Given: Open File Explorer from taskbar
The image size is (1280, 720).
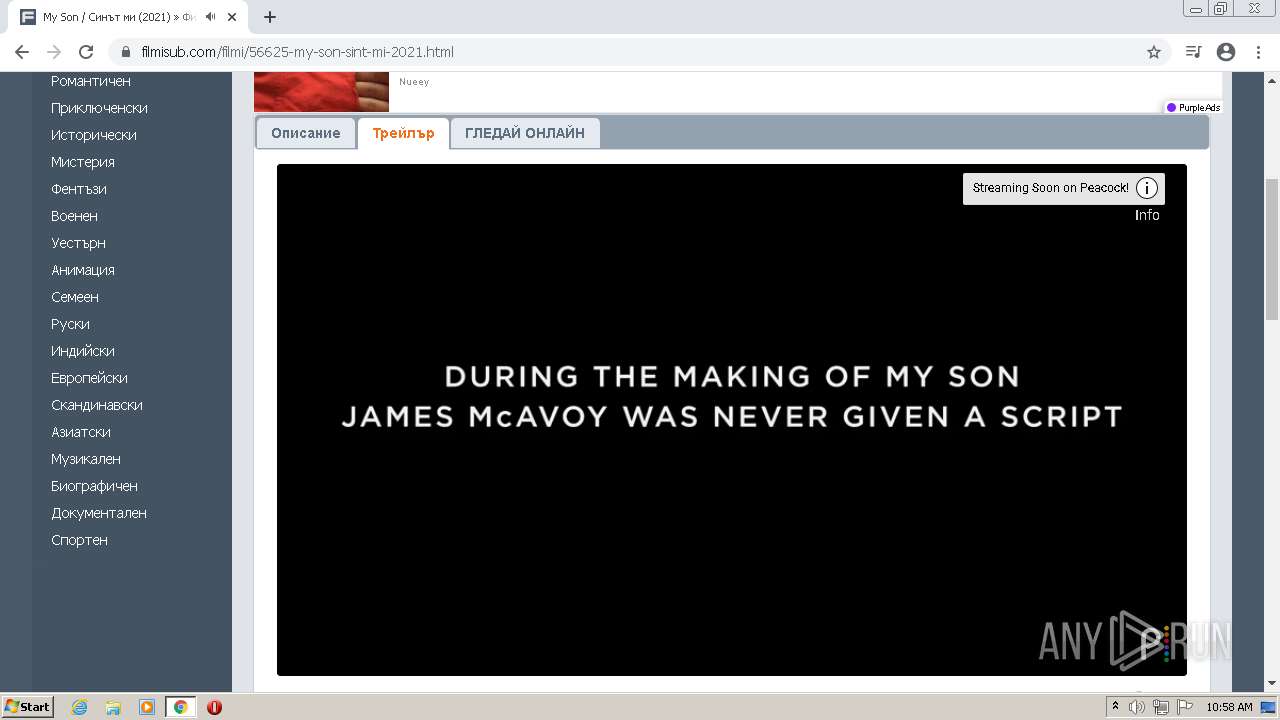Looking at the screenshot, I should coord(113,707).
